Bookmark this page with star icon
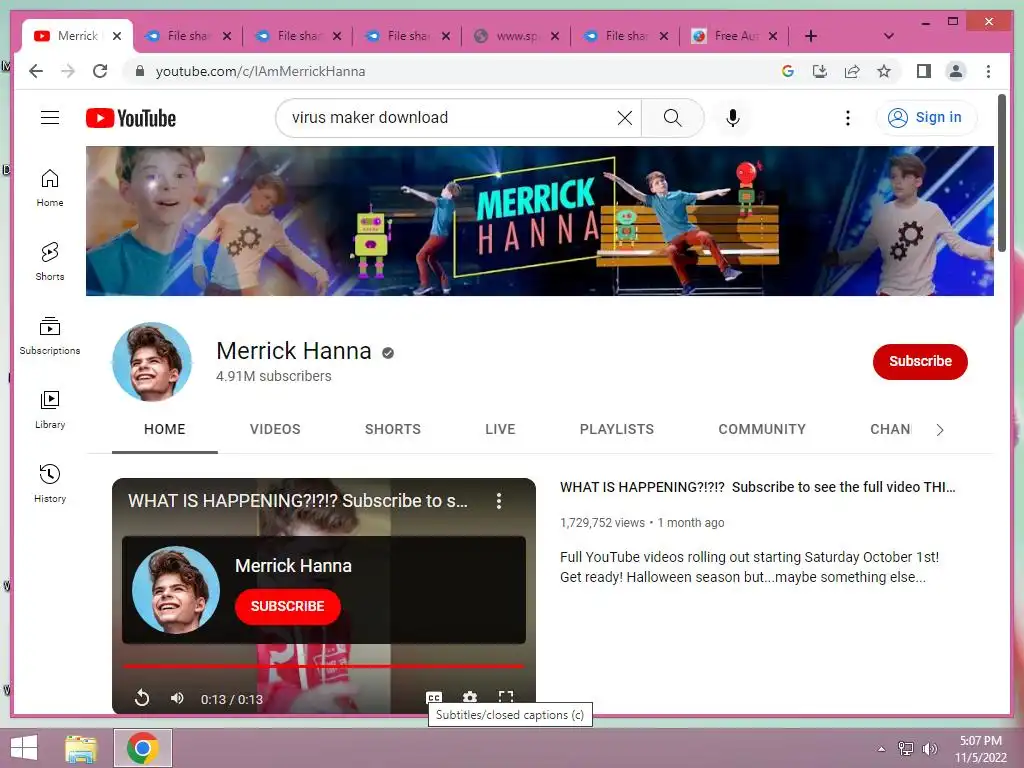 [884, 71]
